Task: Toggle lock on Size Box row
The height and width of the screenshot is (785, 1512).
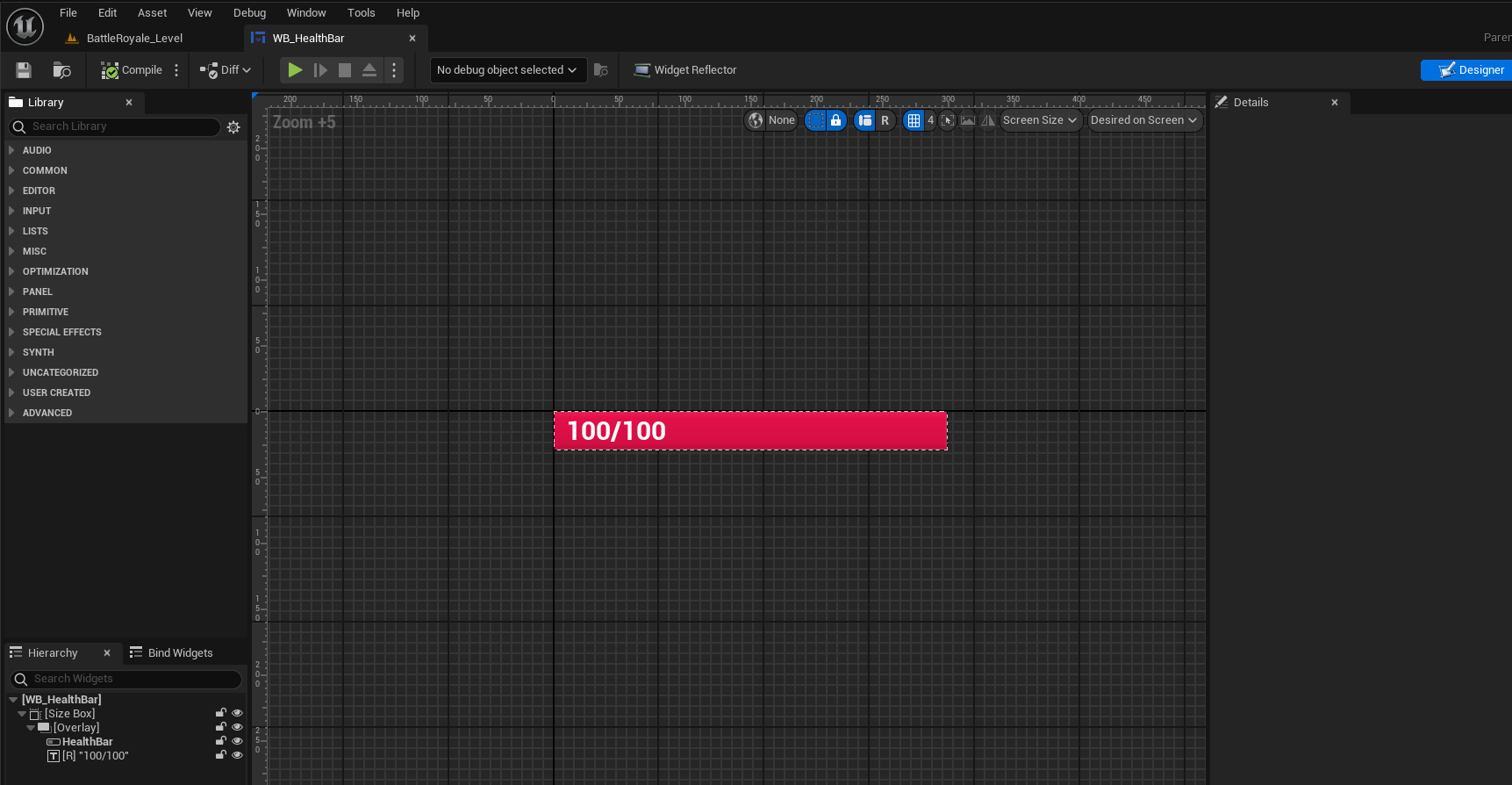Action: click(221, 714)
